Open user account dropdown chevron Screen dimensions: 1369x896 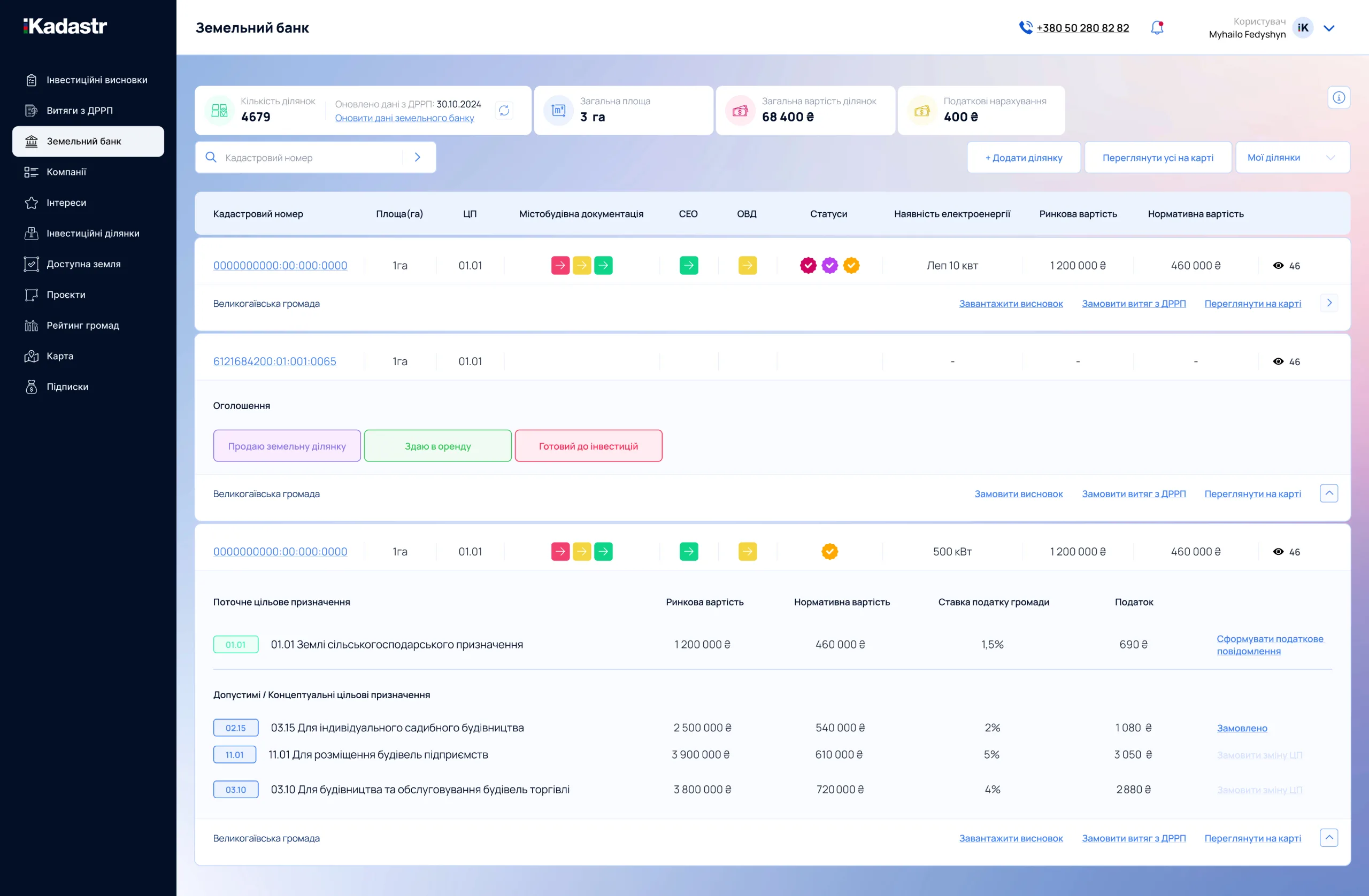[1329, 28]
